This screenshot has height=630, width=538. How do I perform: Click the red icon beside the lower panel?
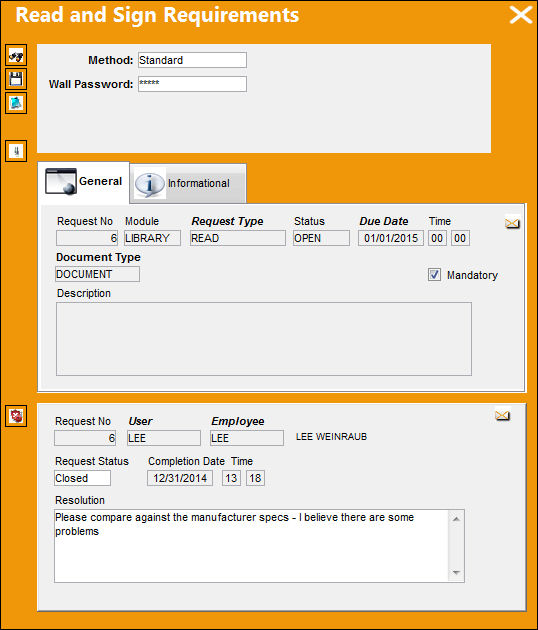(x=16, y=416)
